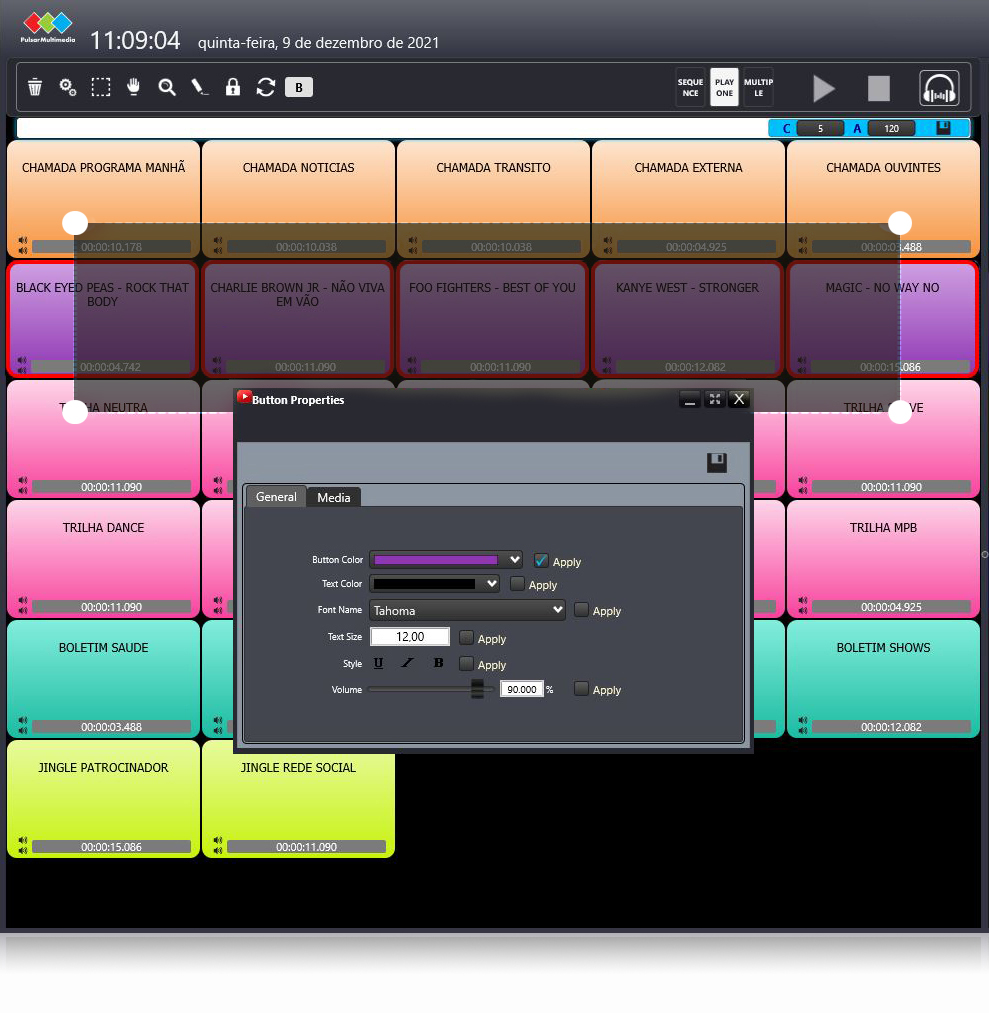This screenshot has width=989, height=1013.
Task: Click the columns field showing 5
Action: pyautogui.click(x=820, y=128)
